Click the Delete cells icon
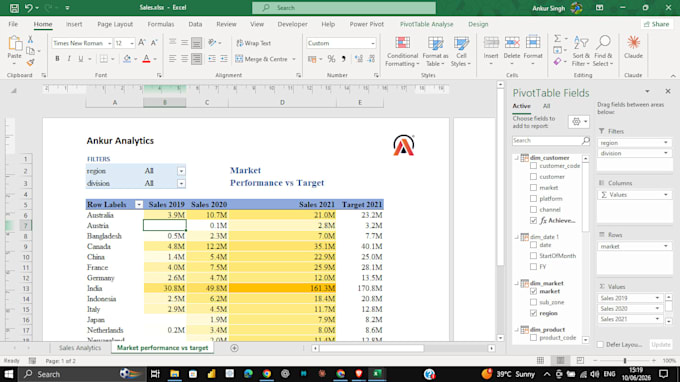This screenshot has height=382, width=680. click(x=512, y=43)
